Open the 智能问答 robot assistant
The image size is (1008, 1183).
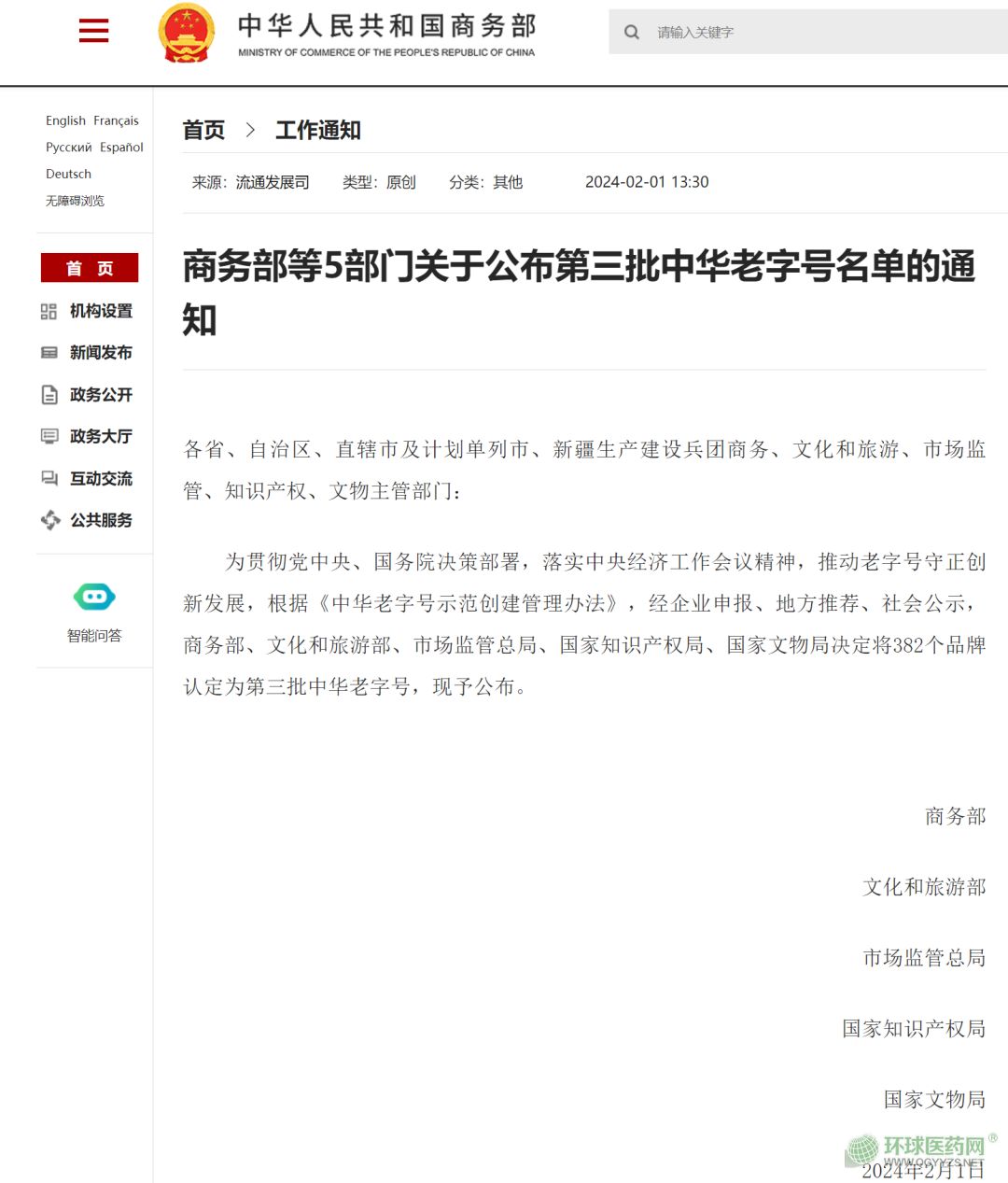coord(94,597)
